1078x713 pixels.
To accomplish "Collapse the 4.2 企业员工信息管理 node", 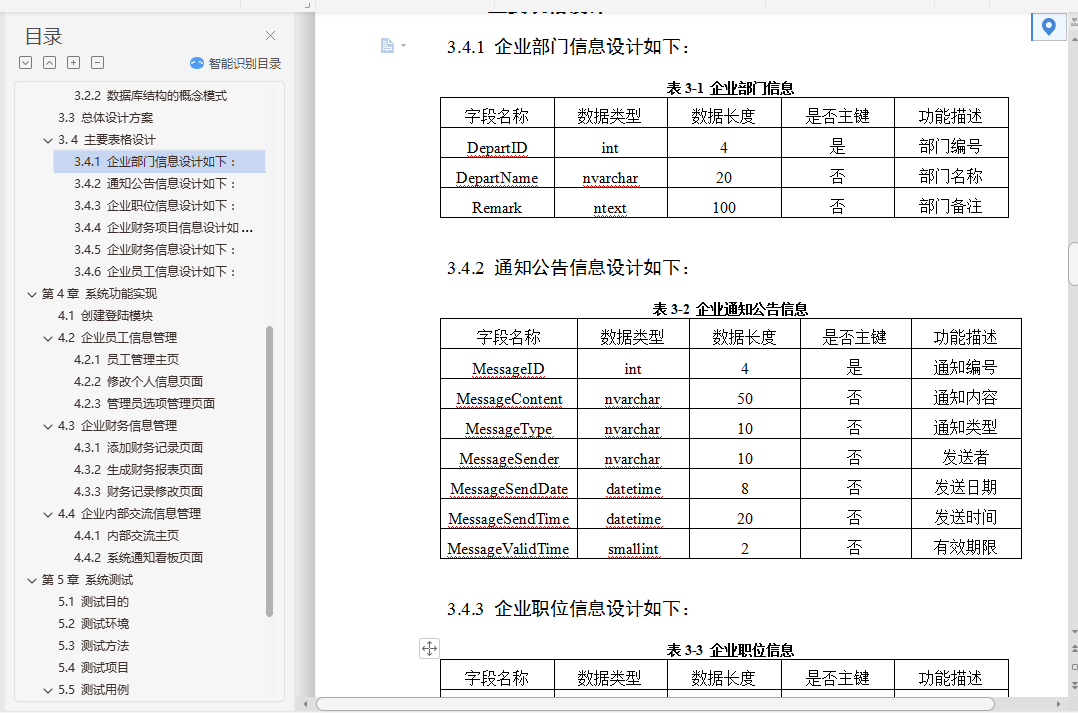I will click(x=47, y=338).
